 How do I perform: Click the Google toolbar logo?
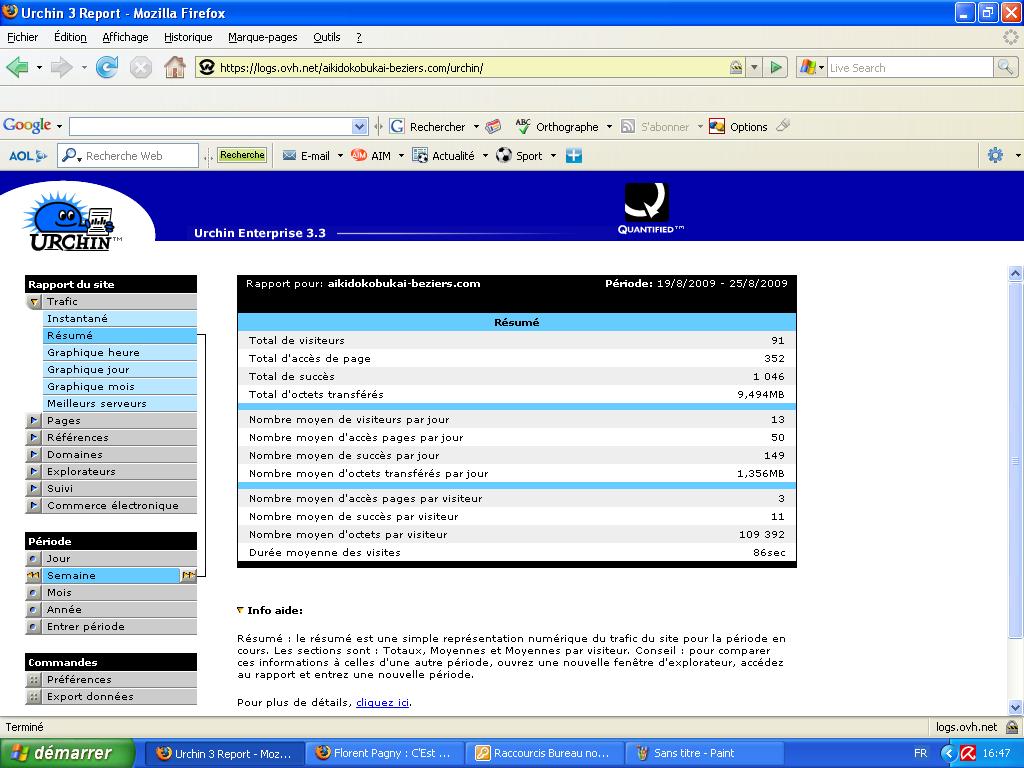pos(27,125)
